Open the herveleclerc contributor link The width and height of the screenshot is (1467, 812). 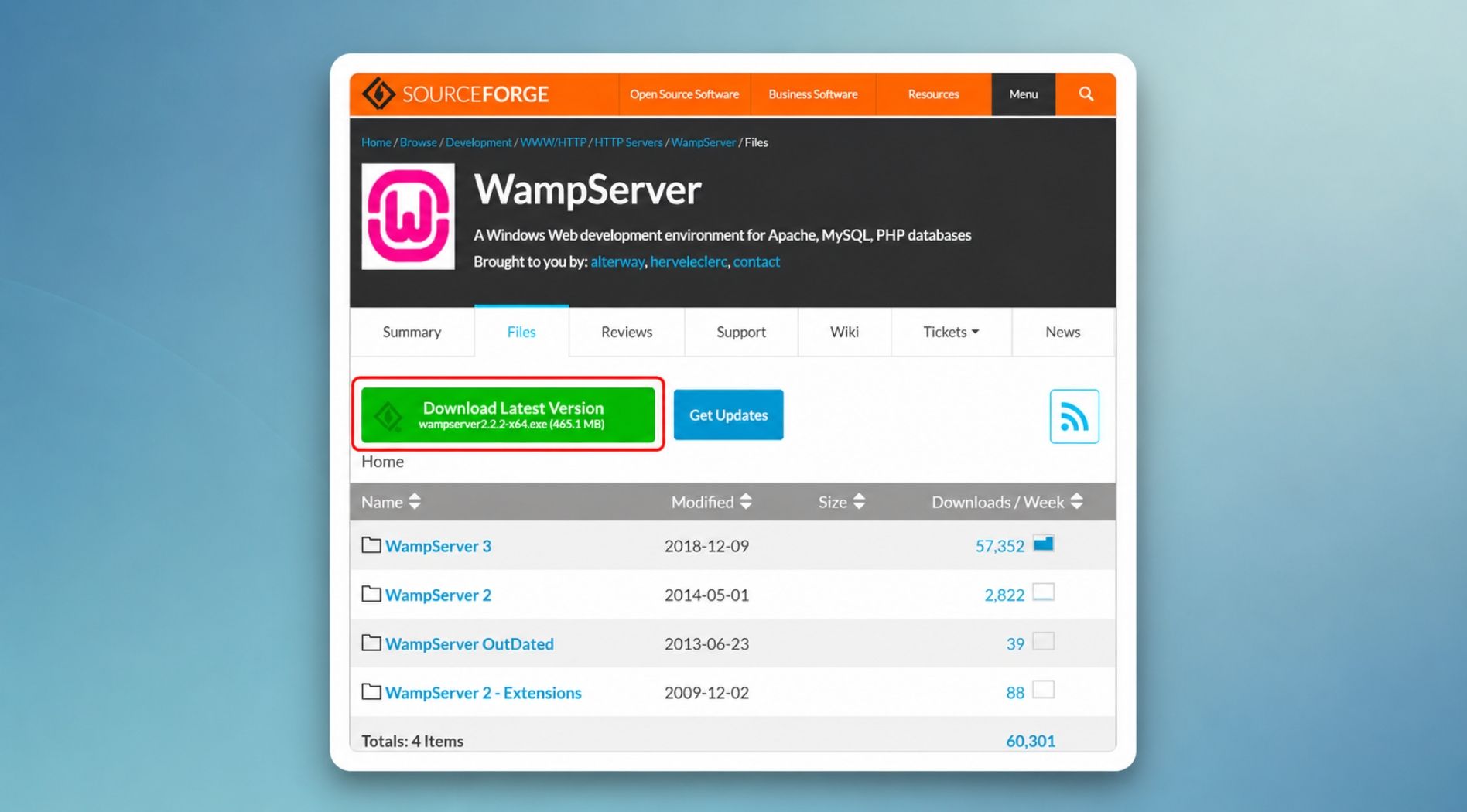coord(689,261)
